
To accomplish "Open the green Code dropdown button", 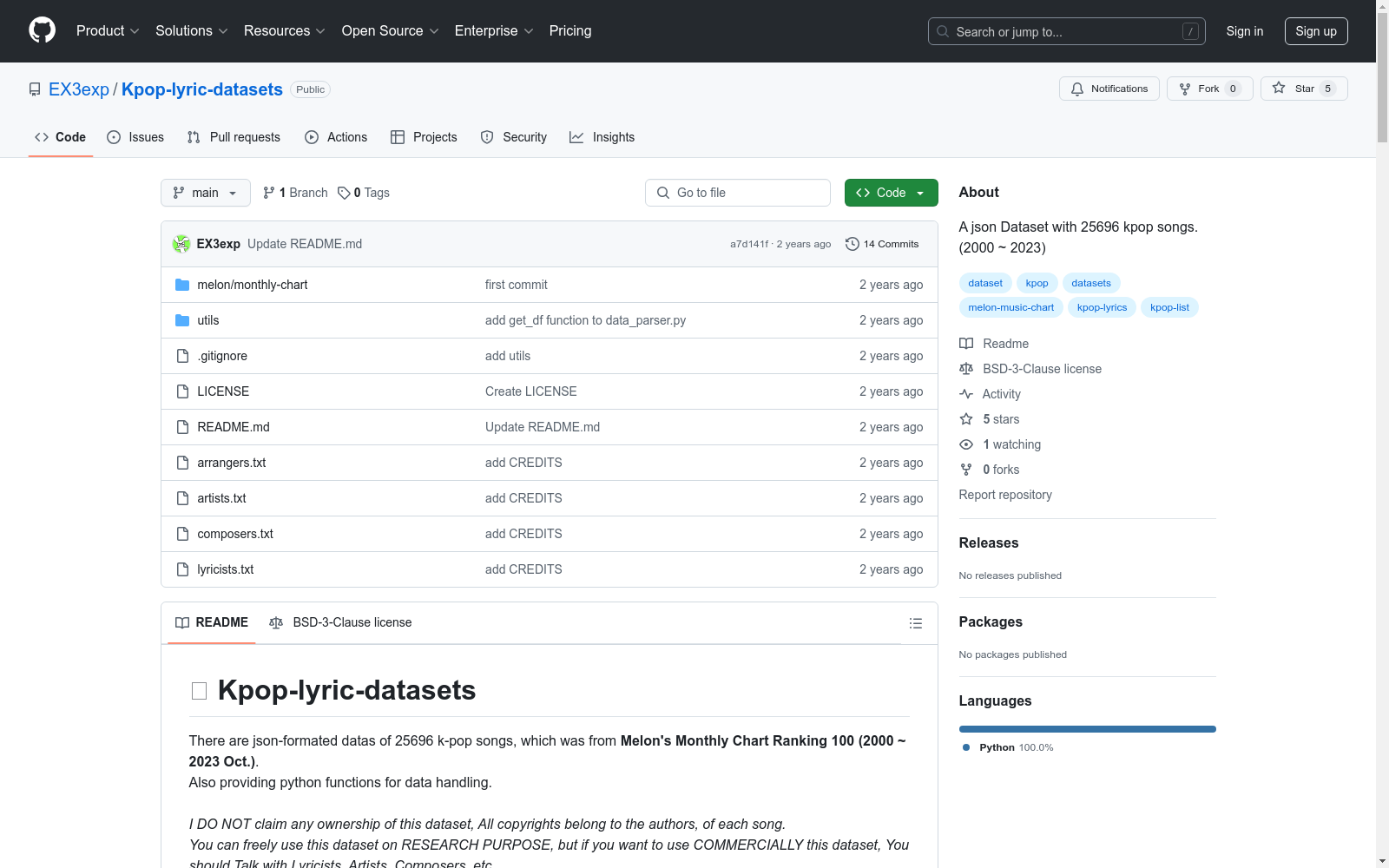I will [x=891, y=193].
